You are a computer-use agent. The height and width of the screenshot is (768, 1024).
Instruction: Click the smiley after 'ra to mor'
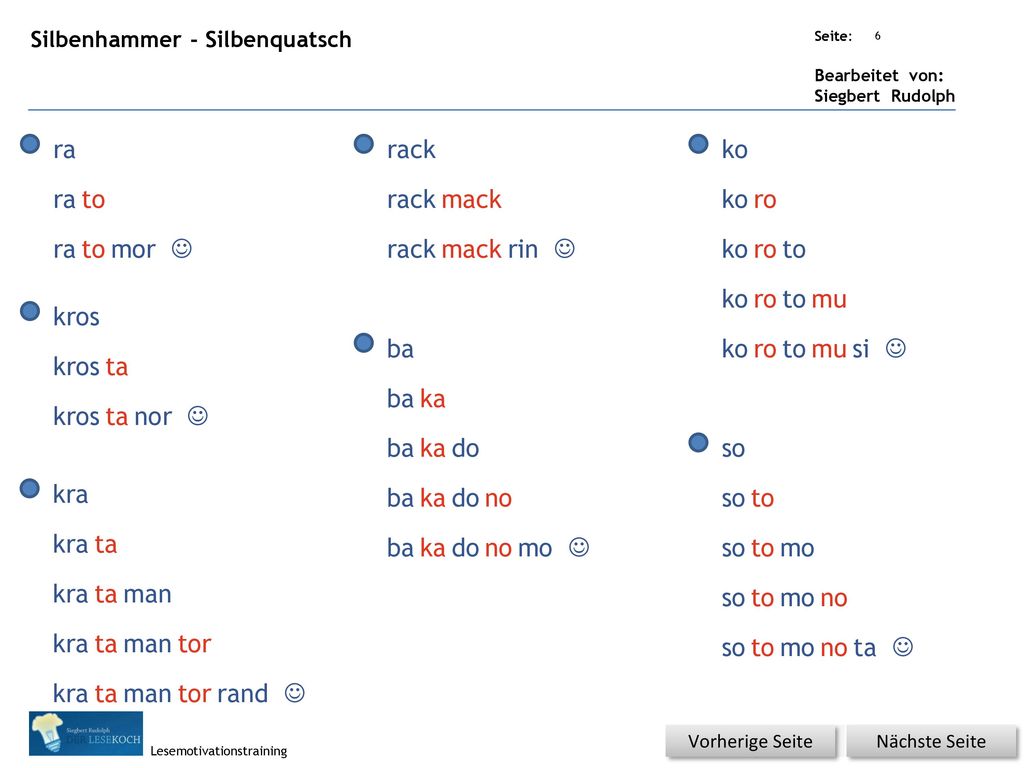[x=182, y=248]
